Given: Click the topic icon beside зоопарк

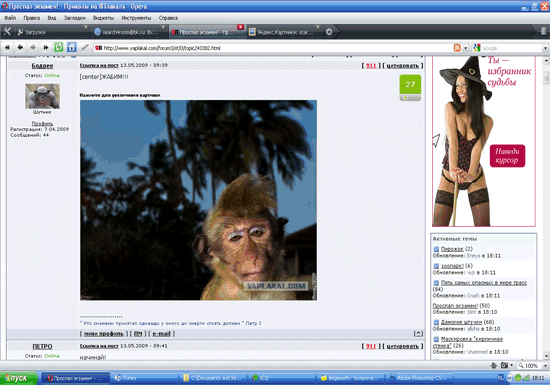Looking at the screenshot, I should [x=436, y=266].
